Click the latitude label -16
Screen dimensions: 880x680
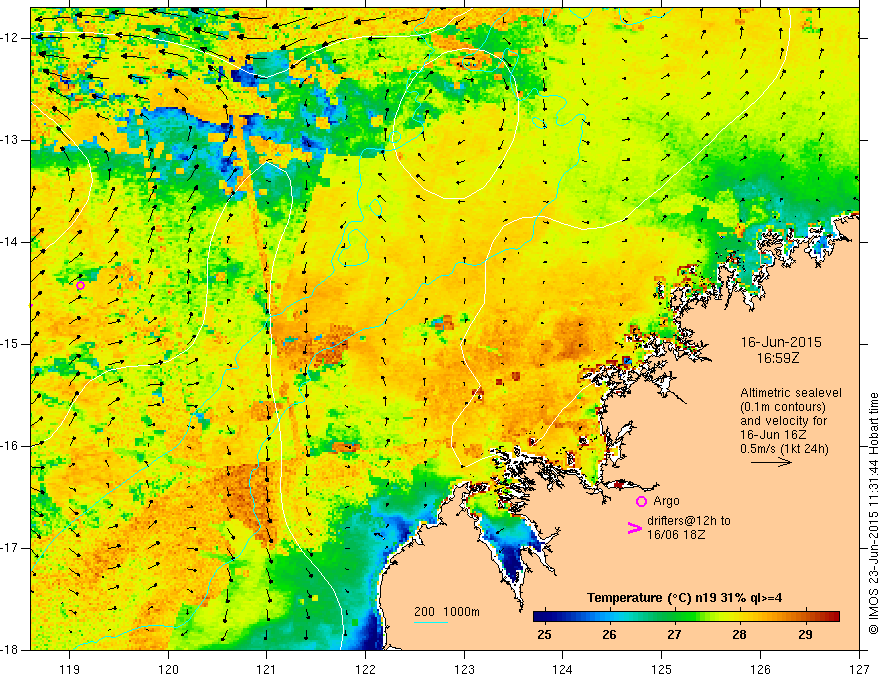pyautogui.click(x=10, y=446)
